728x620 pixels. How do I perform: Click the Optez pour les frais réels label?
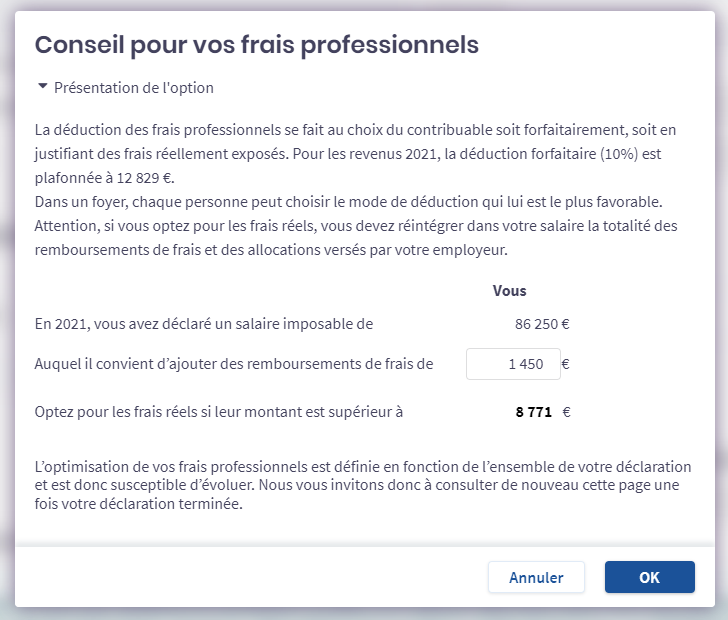(218, 411)
